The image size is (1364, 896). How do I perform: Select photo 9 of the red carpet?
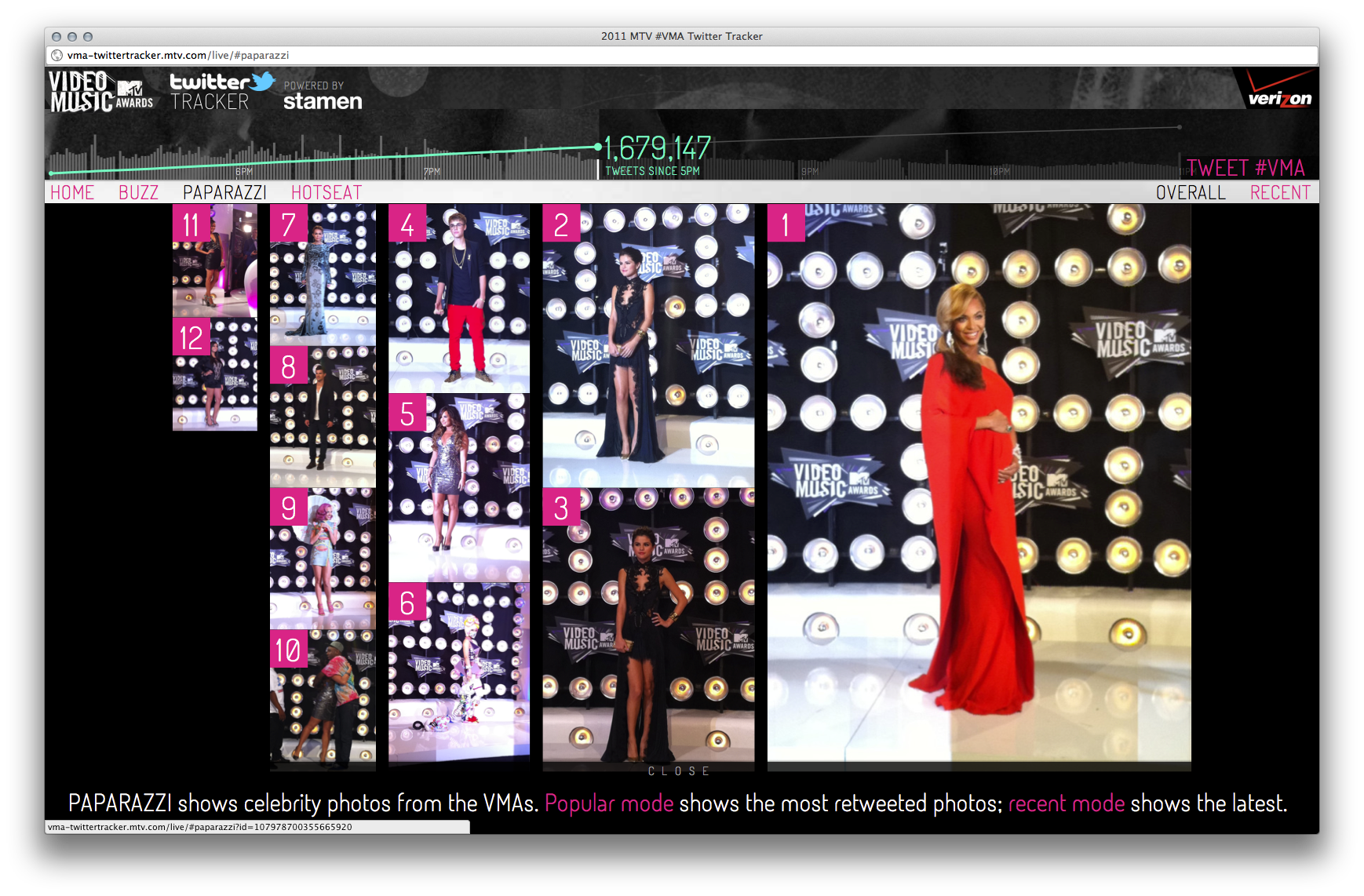tap(322, 557)
